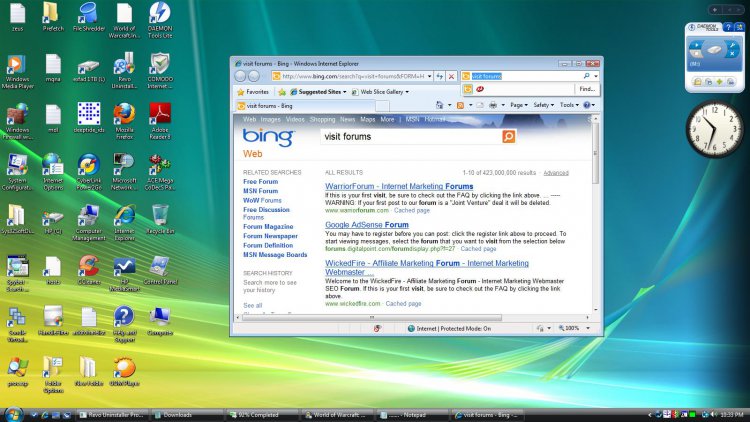Expand the Suggested Sites dropdown
The height and width of the screenshot is (422, 750).
(344, 92)
